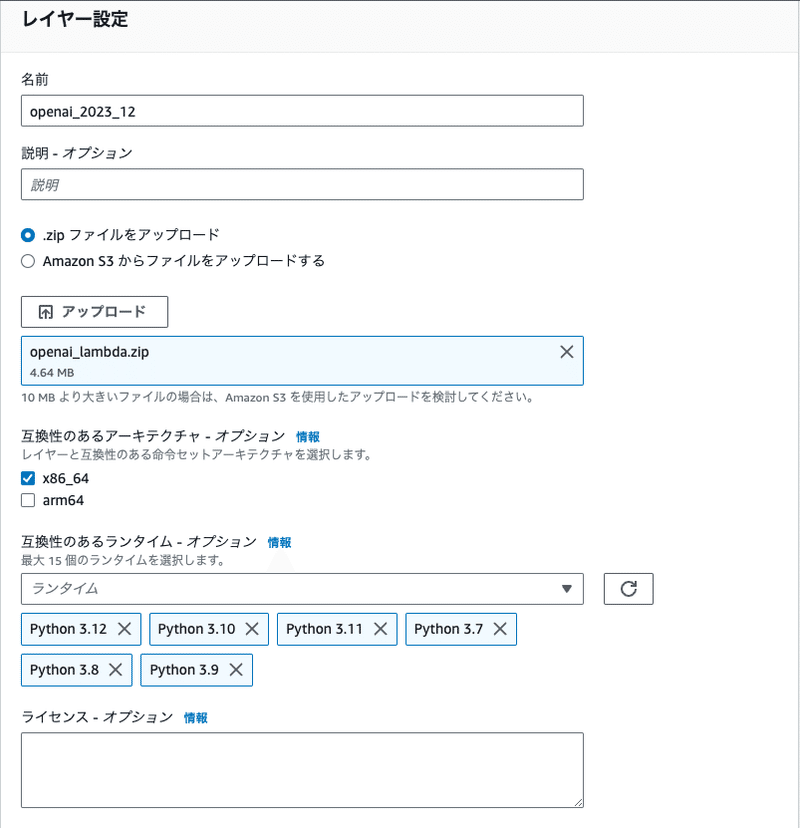Click the refresh icon next to runtime selector
Image resolution: width=800 pixels, height=828 pixels.
628,589
